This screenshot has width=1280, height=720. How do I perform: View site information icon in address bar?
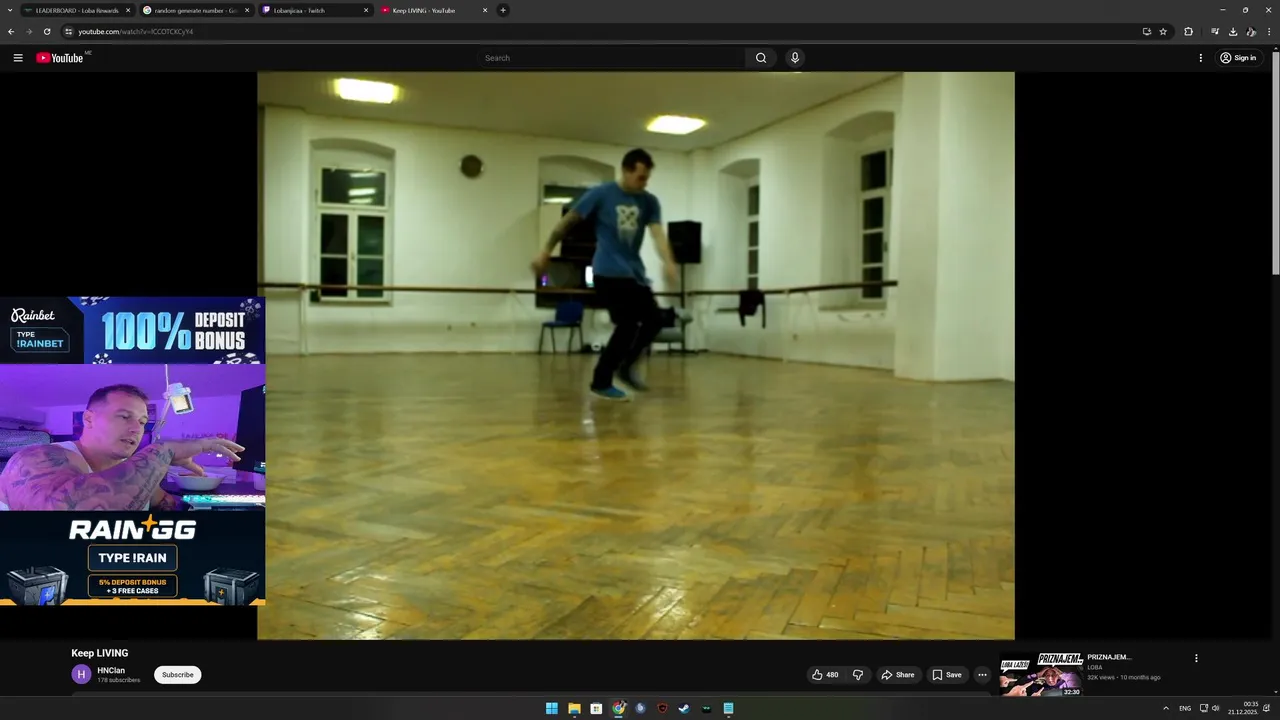tap(69, 31)
